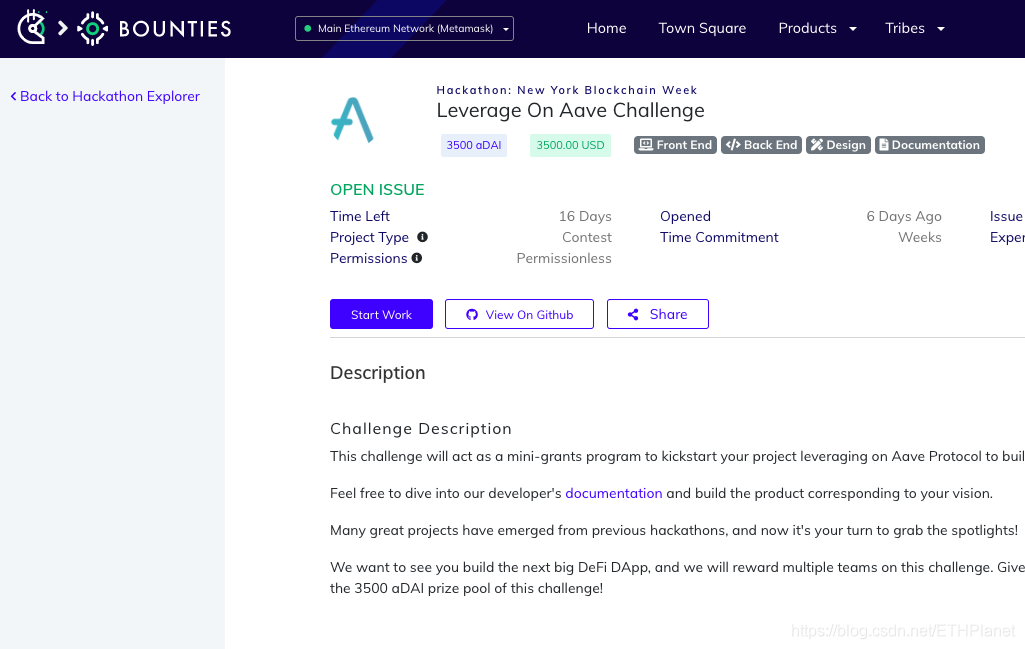The width and height of the screenshot is (1025, 649).
Task: Select the Documentation tag
Action: (930, 145)
